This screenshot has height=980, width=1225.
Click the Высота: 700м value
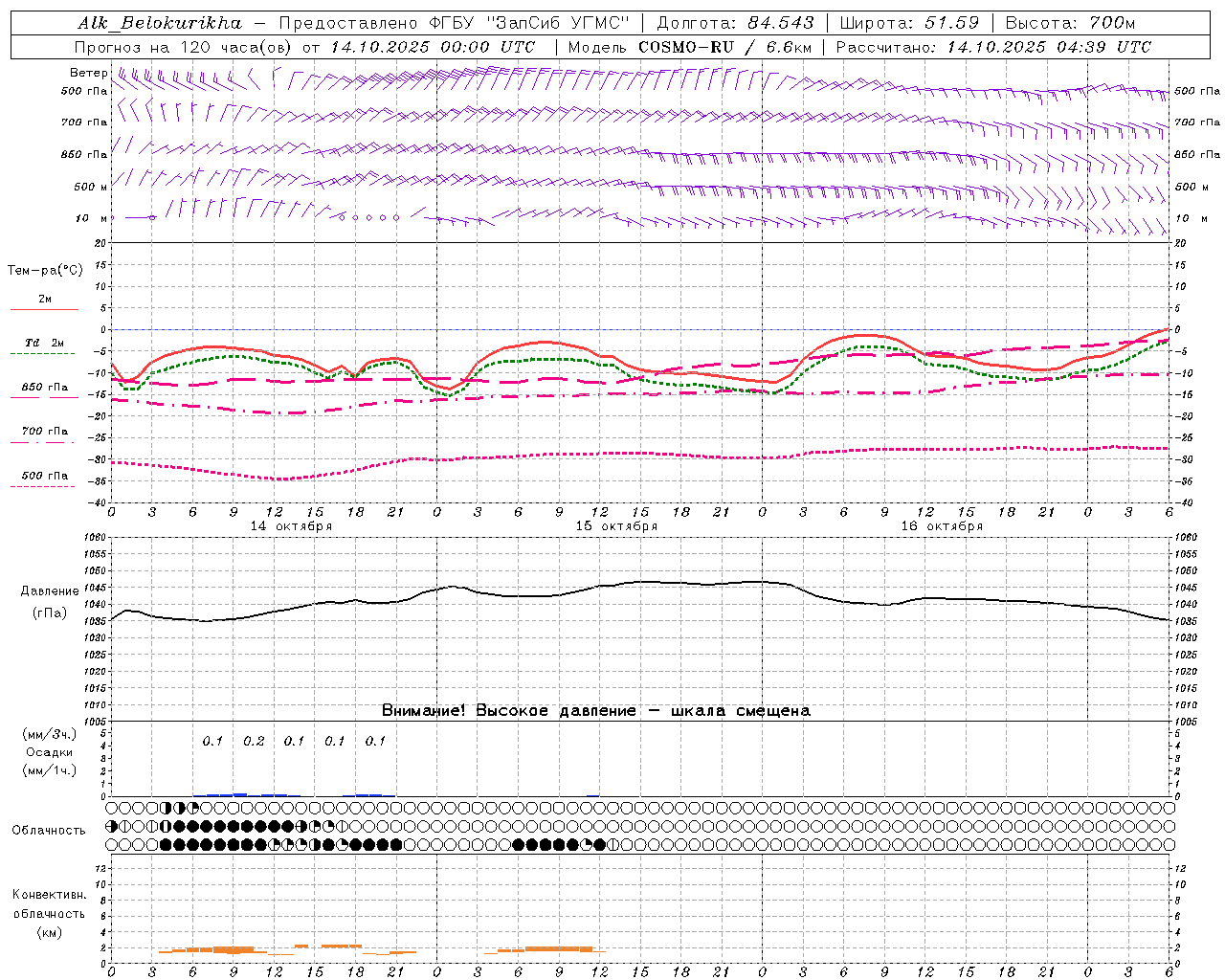[x=1070, y=23]
